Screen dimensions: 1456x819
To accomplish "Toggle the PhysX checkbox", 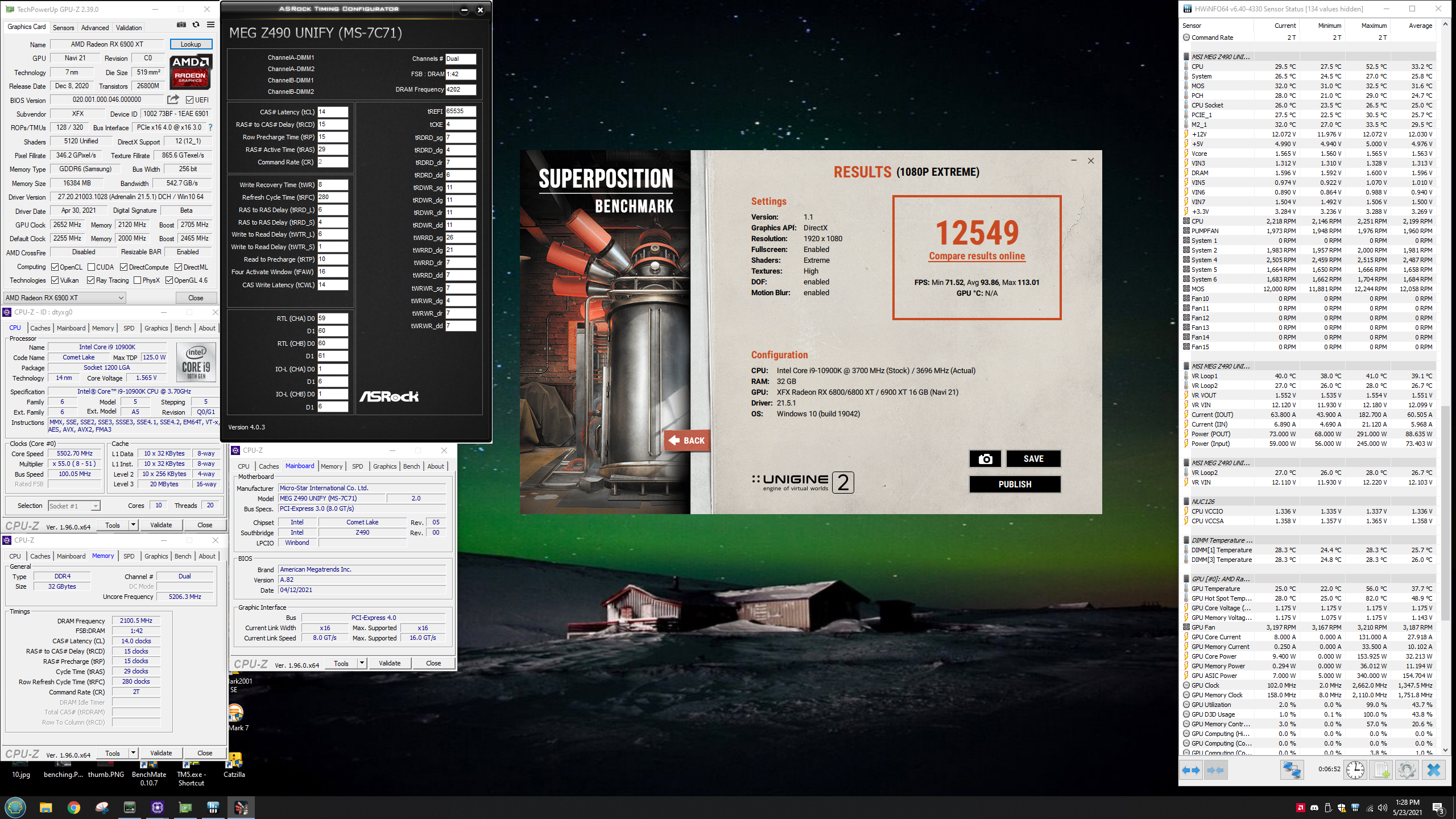I will [x=137, y=280].
